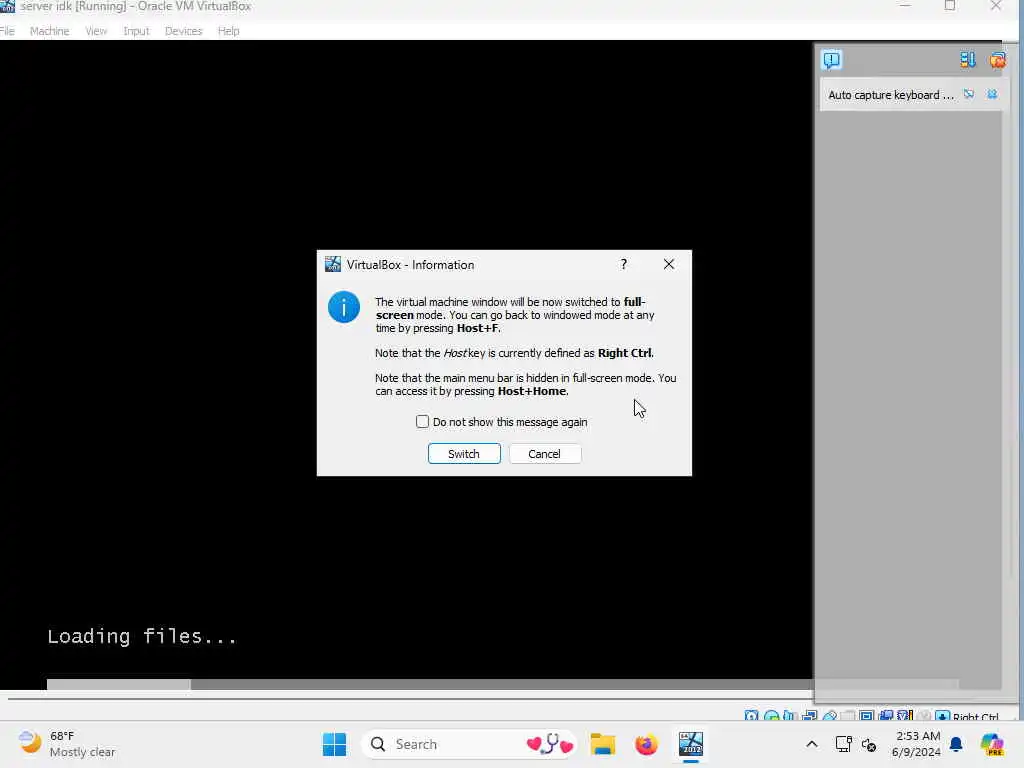The width and height of the screenshot is (1024, 768).
Task: Click the CPU virtualization 'V' status icon
Action: pos(905,716)
